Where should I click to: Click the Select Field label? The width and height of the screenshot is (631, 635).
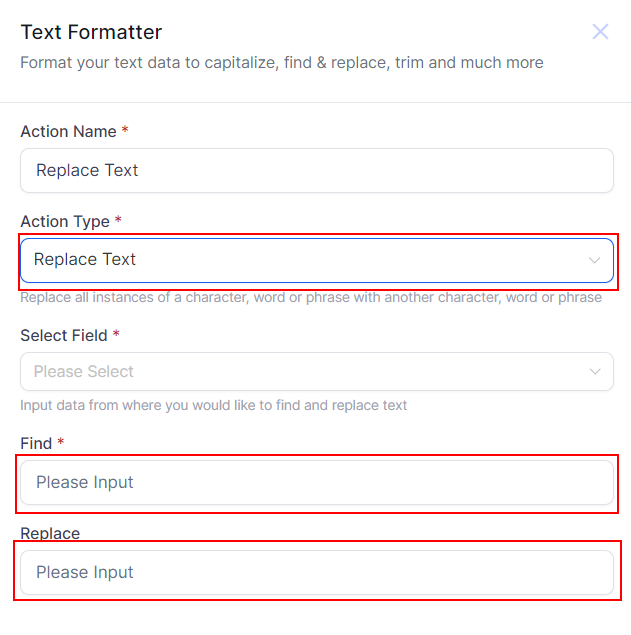tap(63, 336)
